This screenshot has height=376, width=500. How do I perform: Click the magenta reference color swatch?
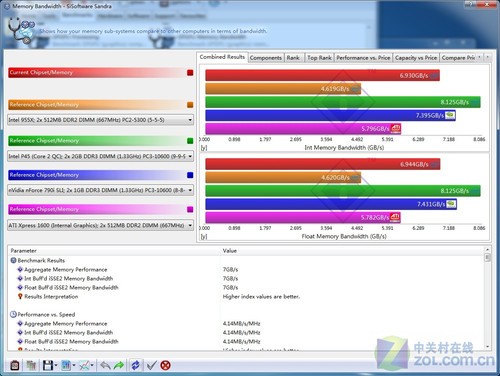[x=190, y=209]
